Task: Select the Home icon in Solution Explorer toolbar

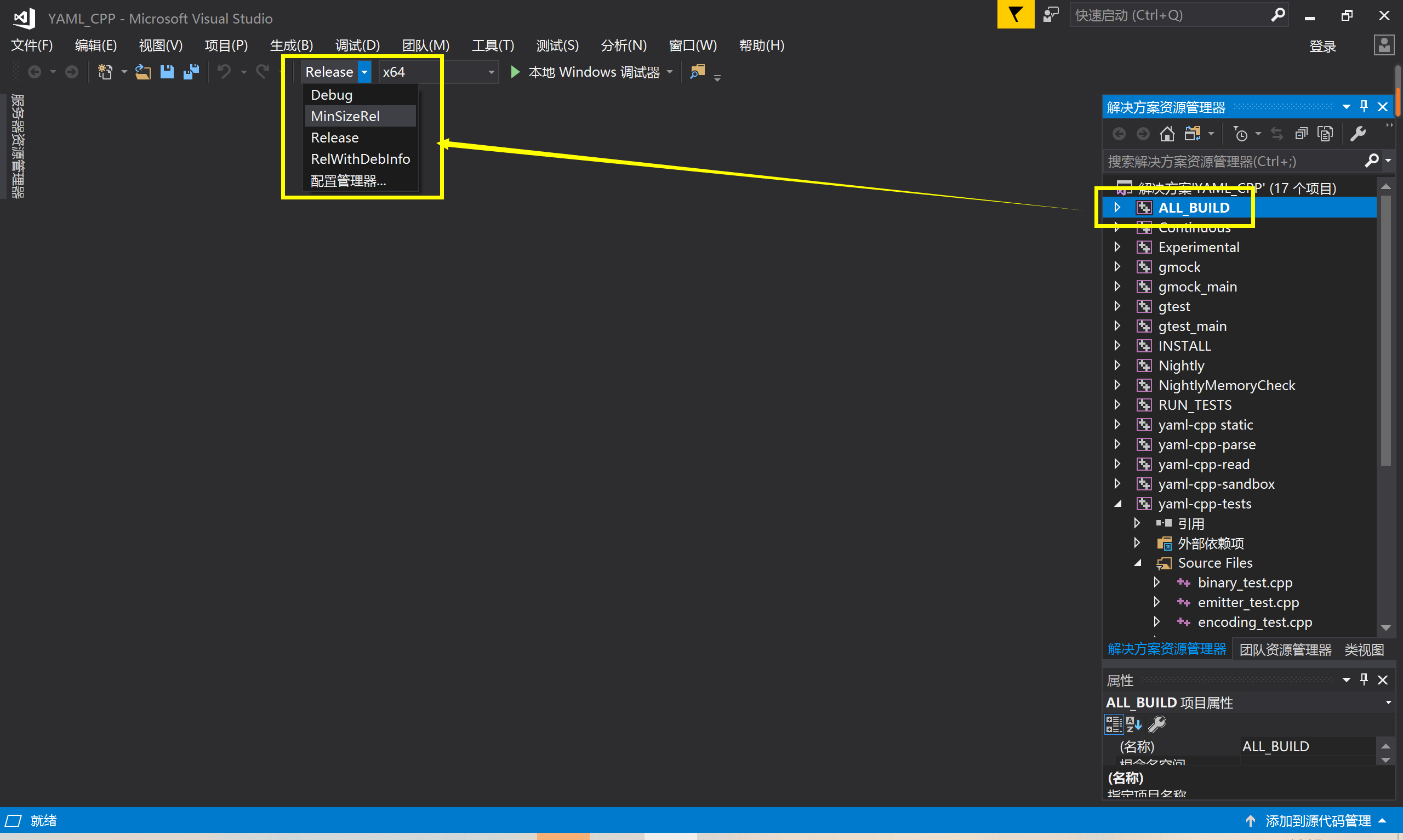Action: point(1167,134)
